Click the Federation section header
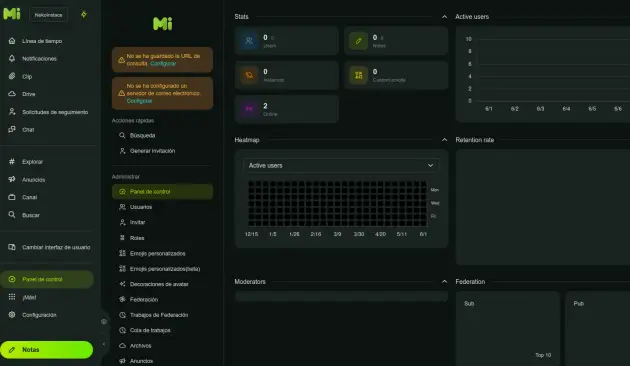Screen dimensions: 630x366 click(470, 282)
